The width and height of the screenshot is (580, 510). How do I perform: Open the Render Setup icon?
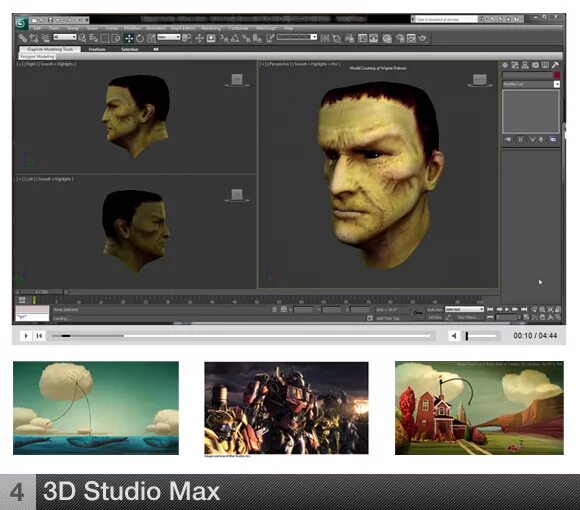[x=400, y=38]
